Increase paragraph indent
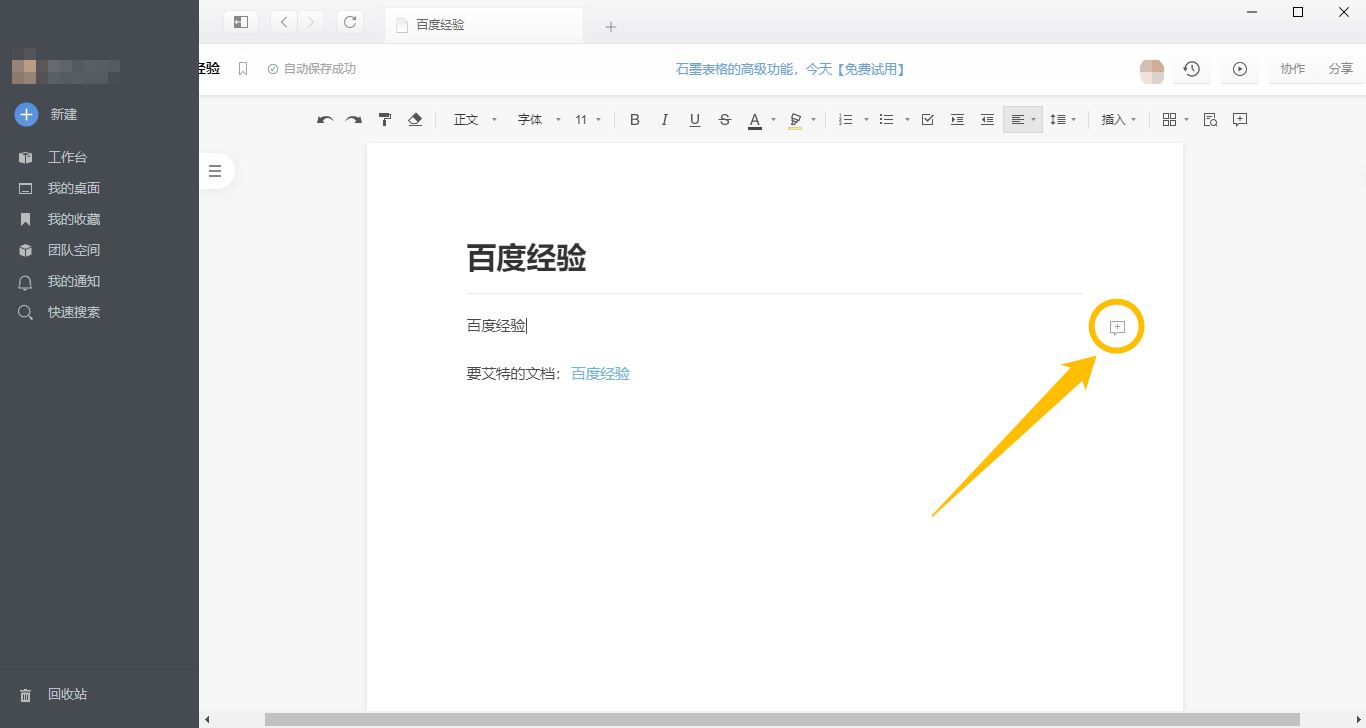Image resolution: width=1366 pixels, height=728 pixels. click(x=957, y=120)
